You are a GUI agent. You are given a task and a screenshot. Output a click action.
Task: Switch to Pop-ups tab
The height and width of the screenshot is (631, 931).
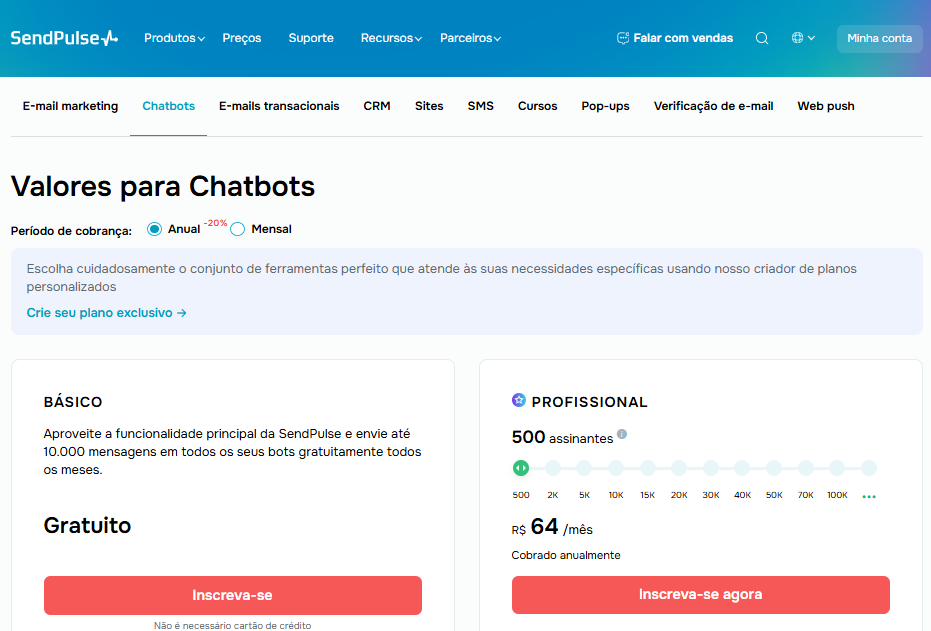coord(605,106)
